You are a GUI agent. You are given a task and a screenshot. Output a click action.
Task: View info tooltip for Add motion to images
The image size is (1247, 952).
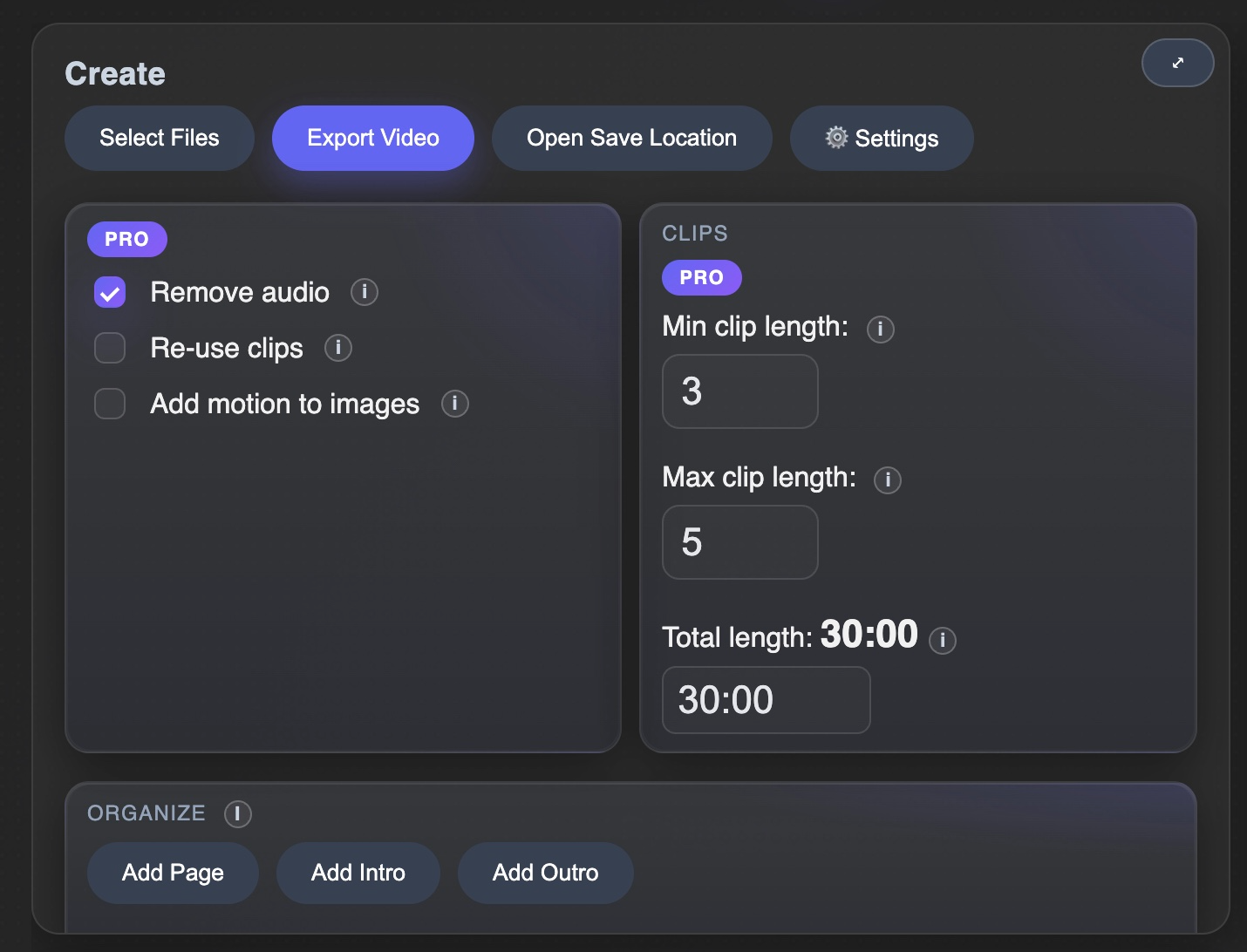tap(454, 404)
